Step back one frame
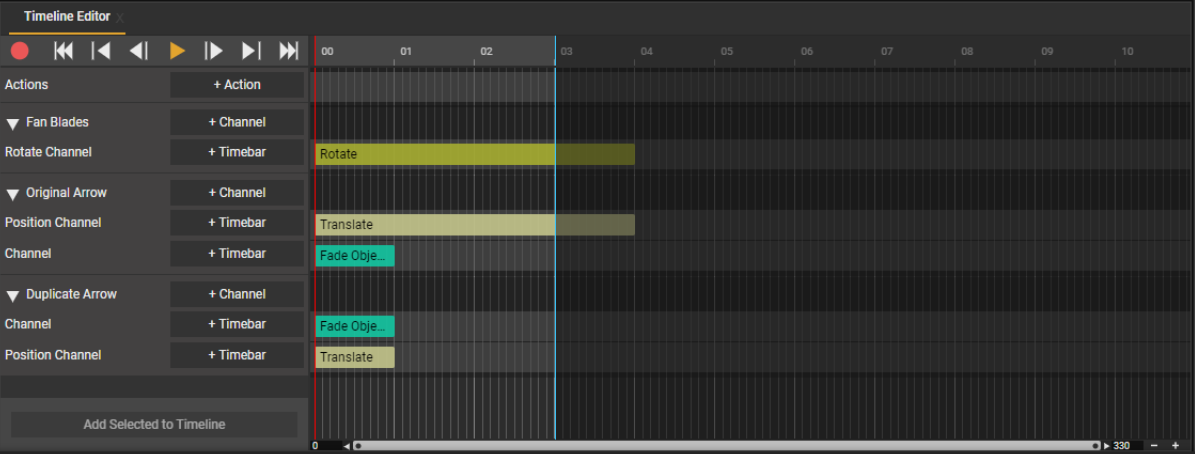The height and width of the screenshot is (454, 1195). [x=139, y=51]
